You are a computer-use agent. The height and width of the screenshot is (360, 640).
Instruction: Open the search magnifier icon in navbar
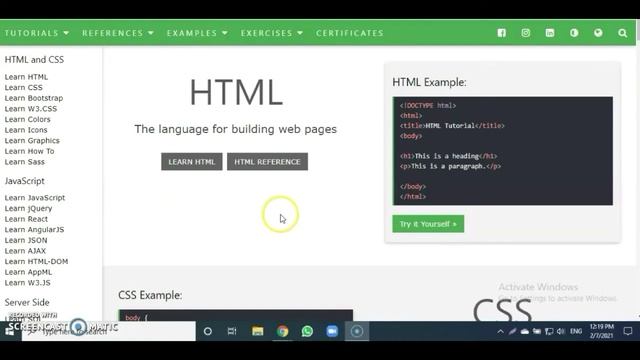click(x=622, y=33)
